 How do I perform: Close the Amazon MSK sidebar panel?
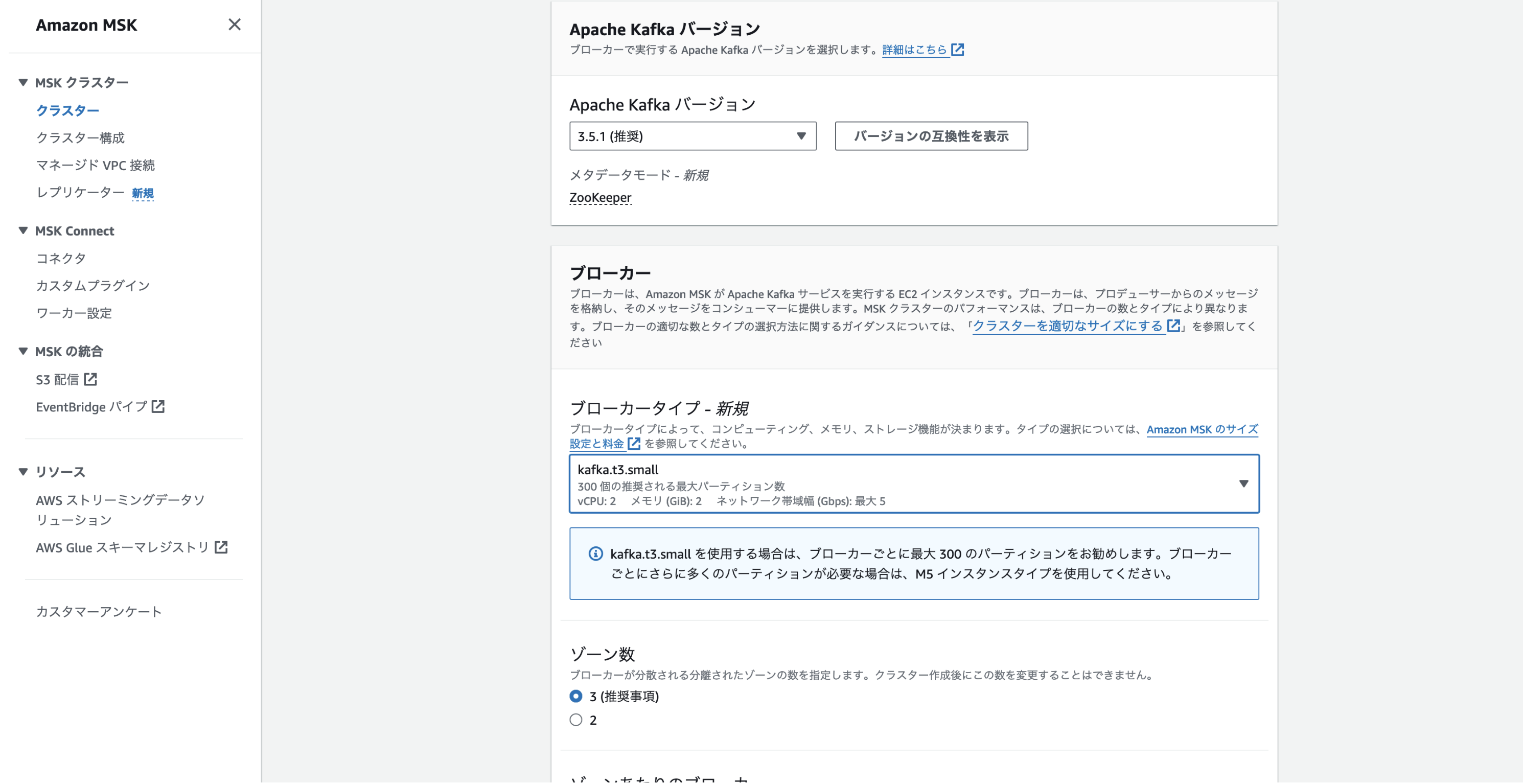point(234,24)
